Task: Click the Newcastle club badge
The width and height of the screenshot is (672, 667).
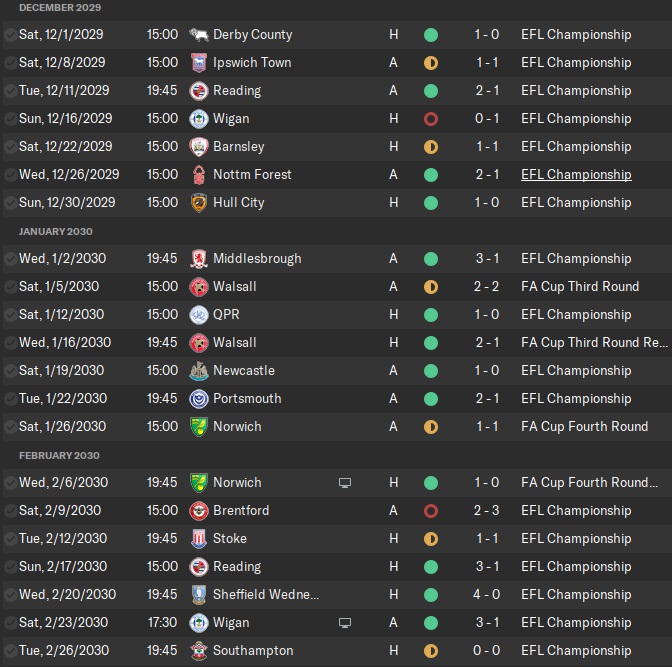Action: pos(198,370)
